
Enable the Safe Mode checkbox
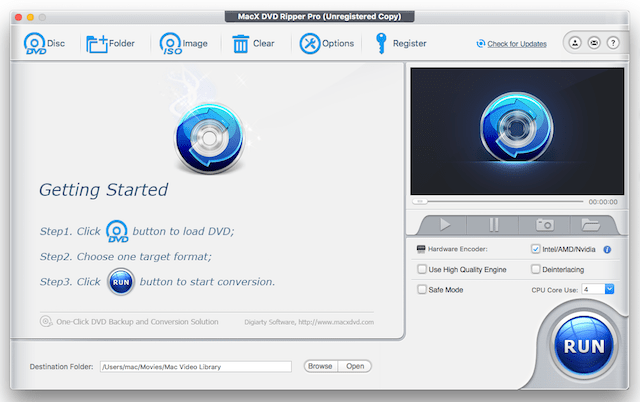click(422, 289)
